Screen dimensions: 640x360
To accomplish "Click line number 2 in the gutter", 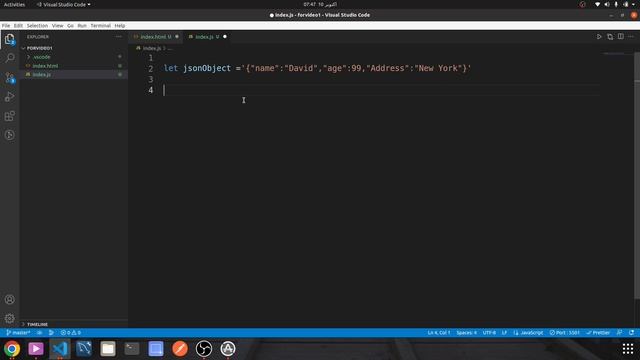I will click(151, 69).
